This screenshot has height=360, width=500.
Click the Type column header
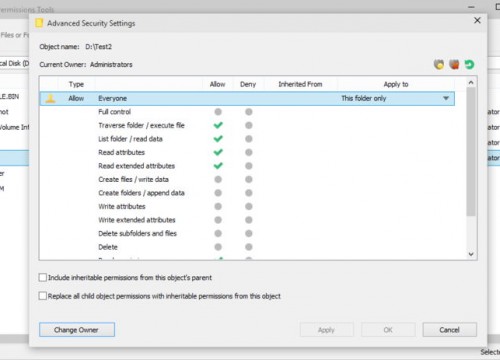click(76, 84)
